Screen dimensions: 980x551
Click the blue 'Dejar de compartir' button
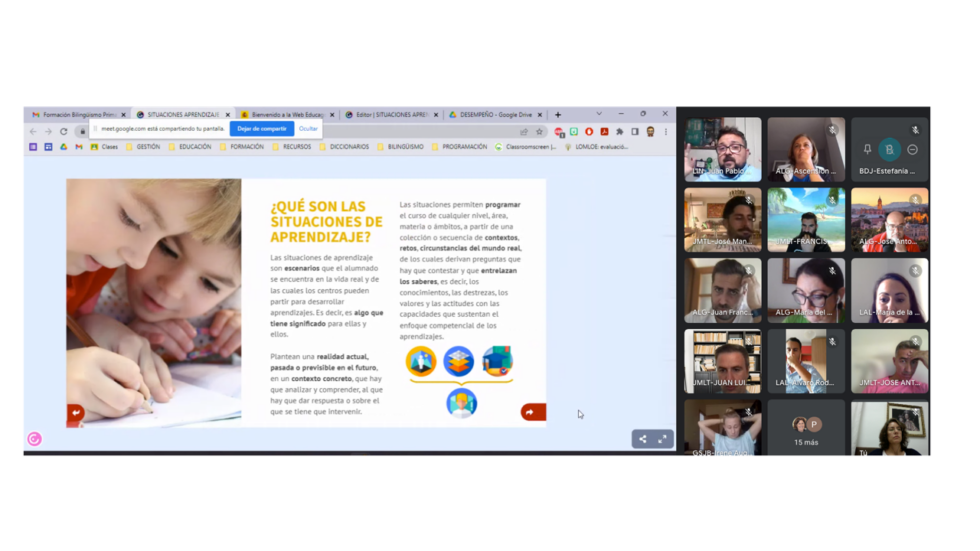pyautogui.click(x=262, y=129)
